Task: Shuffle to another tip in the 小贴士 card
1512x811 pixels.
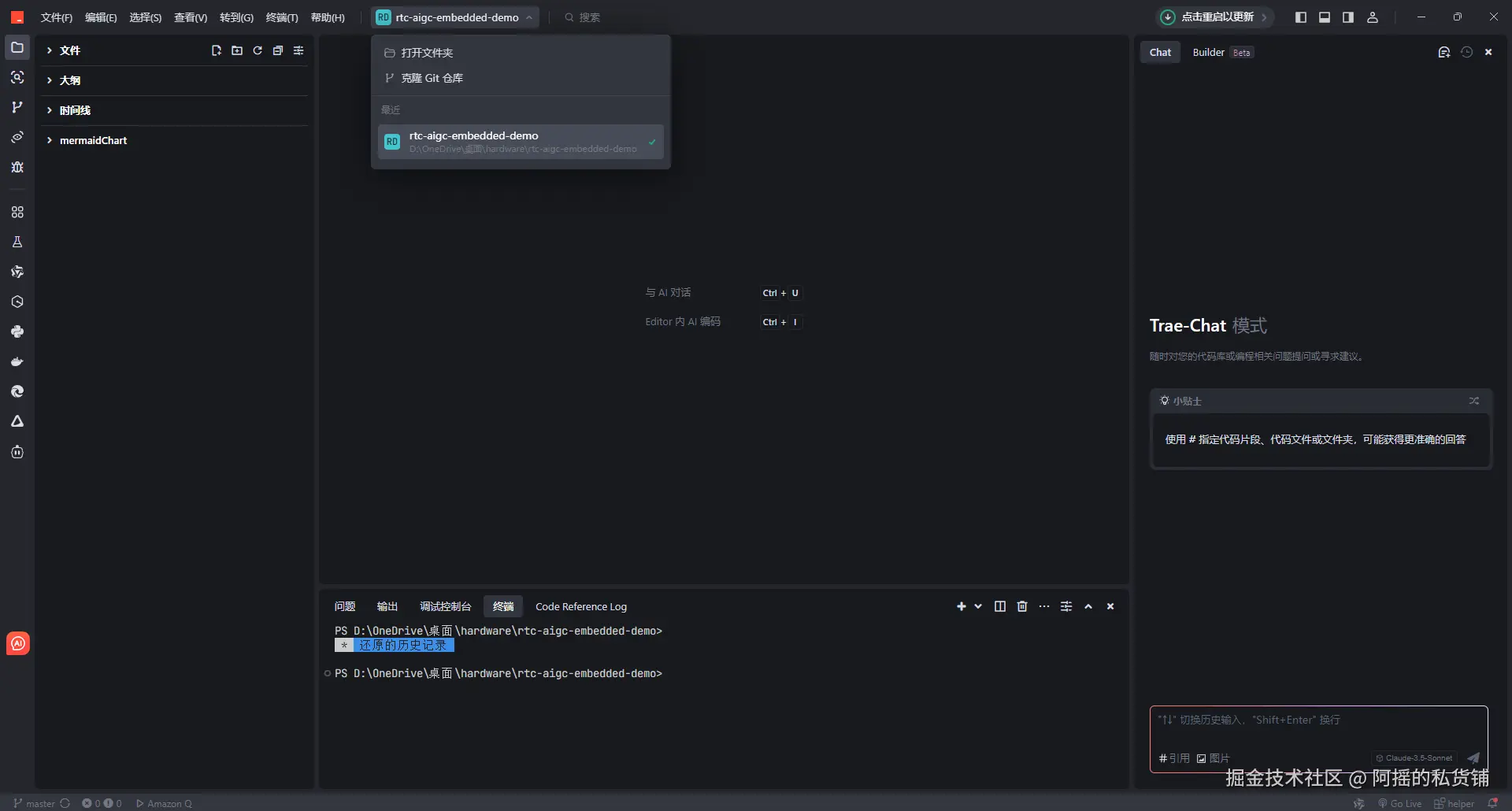Action: [1474, 401]
